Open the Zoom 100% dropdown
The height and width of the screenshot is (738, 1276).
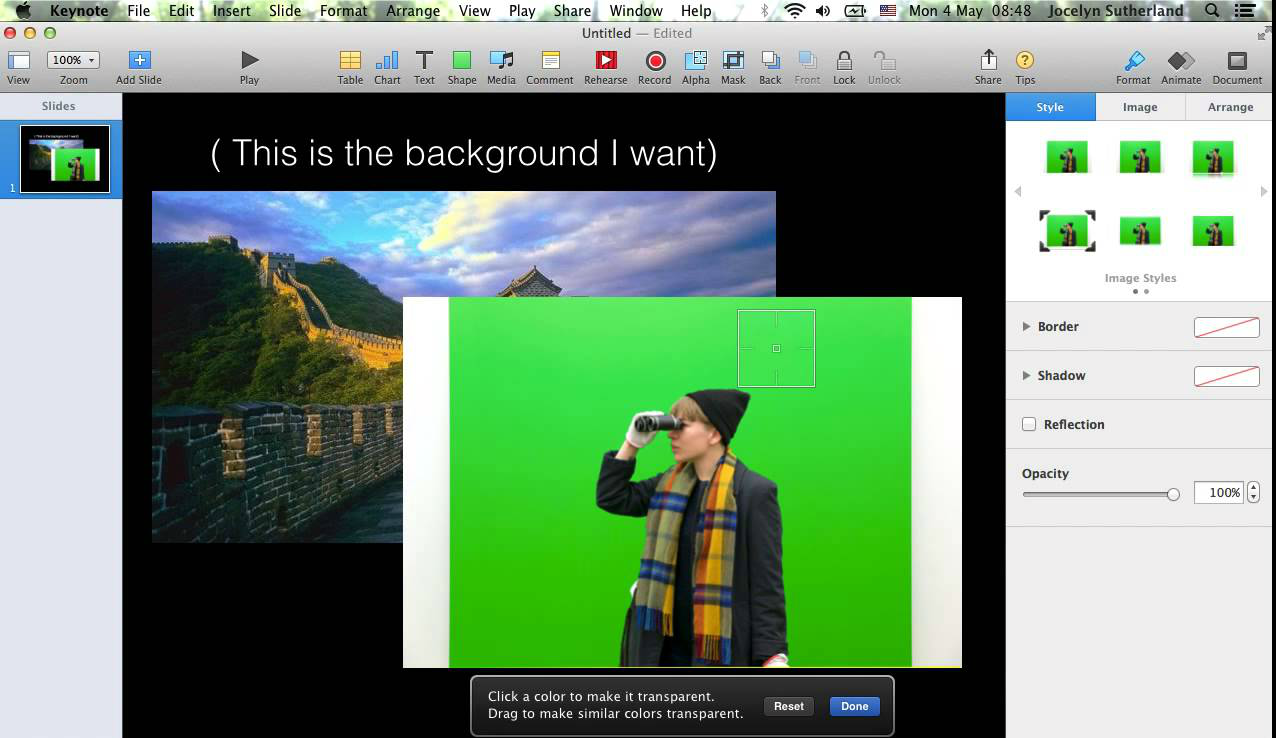(x=73, y=60)
